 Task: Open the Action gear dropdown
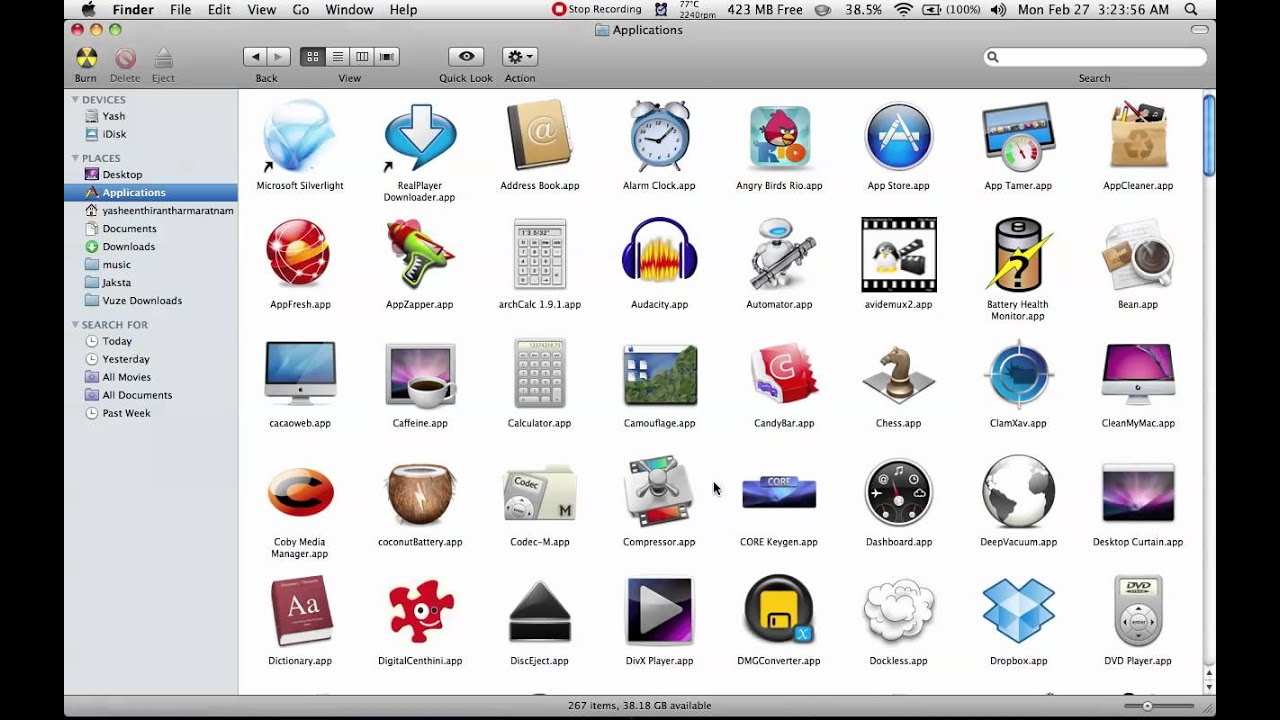(x=519, y=57)
